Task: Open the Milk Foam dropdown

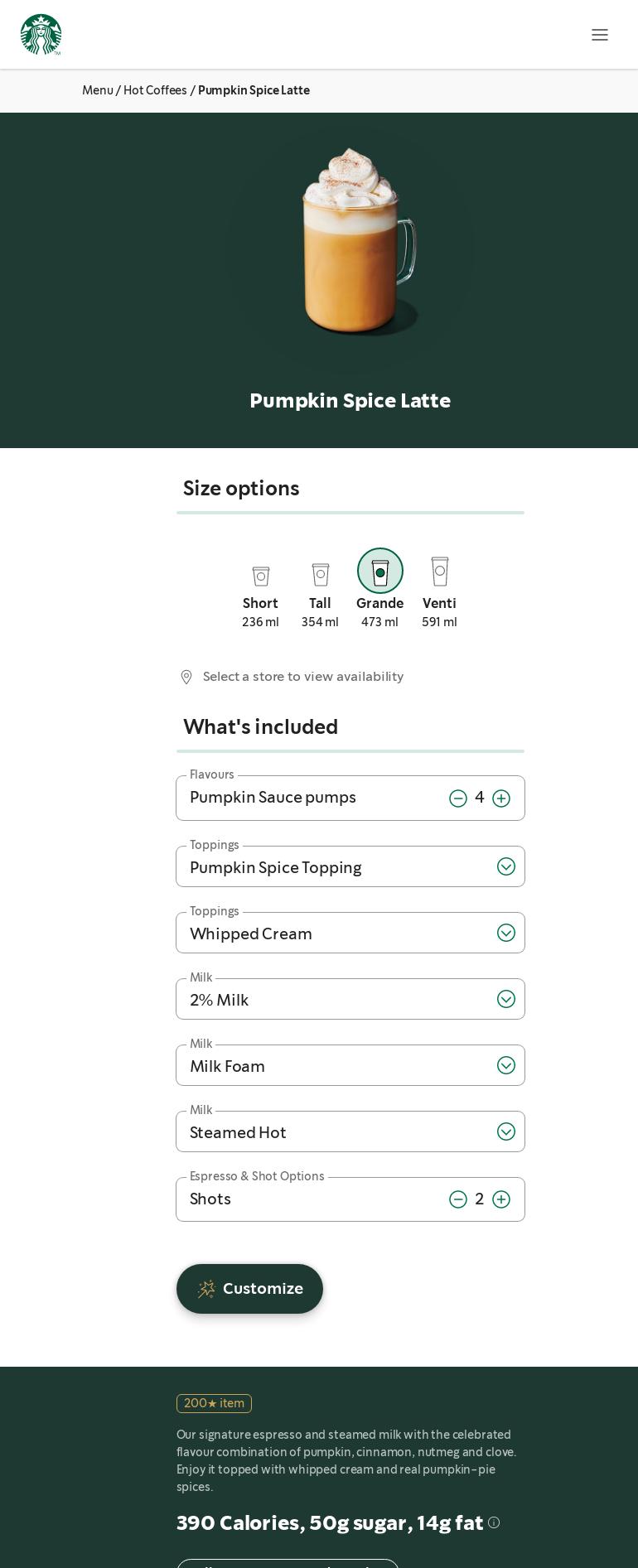Action: point(505,1065)
